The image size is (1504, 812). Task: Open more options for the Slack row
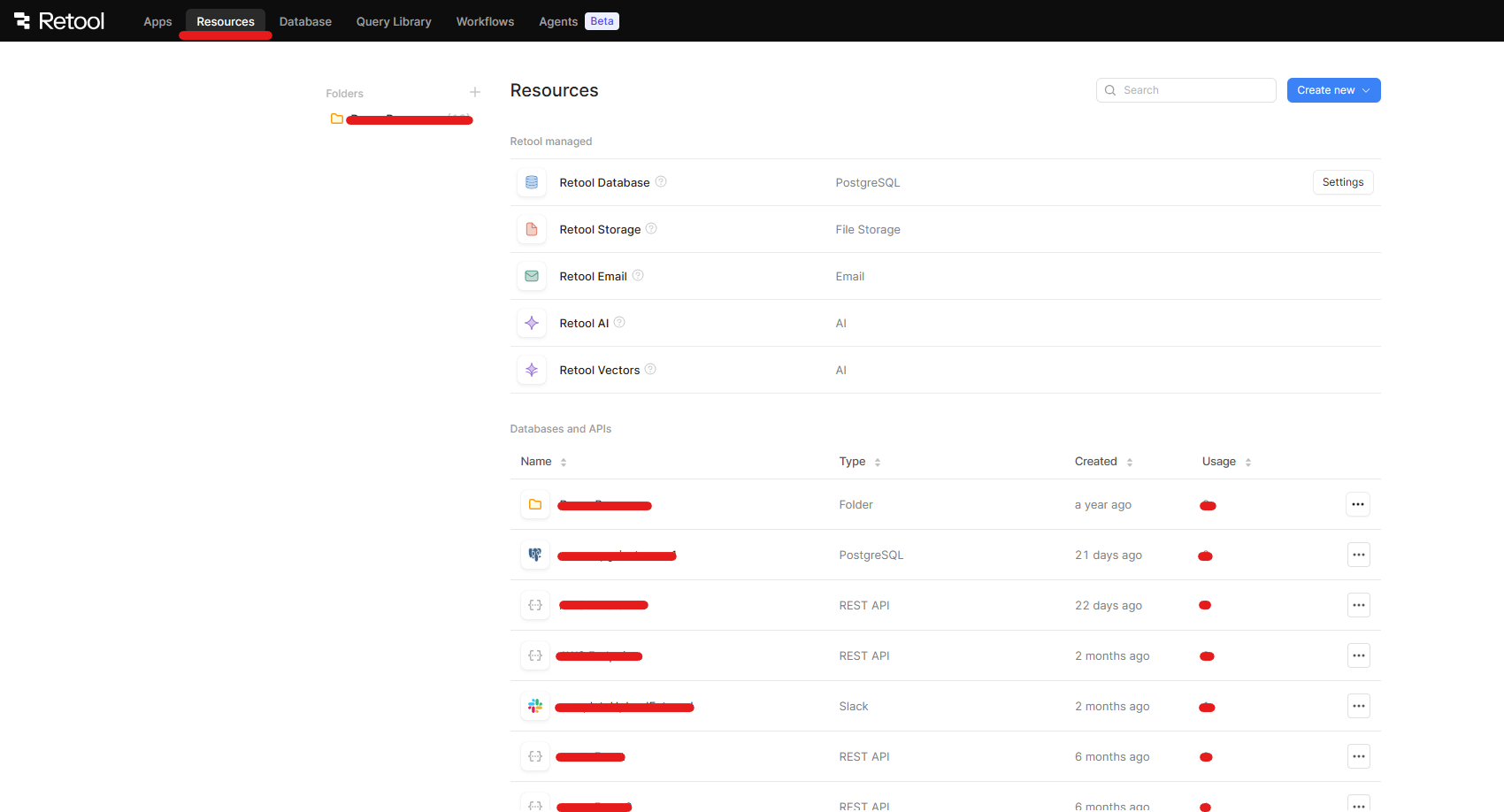(x=1358, y=706)
